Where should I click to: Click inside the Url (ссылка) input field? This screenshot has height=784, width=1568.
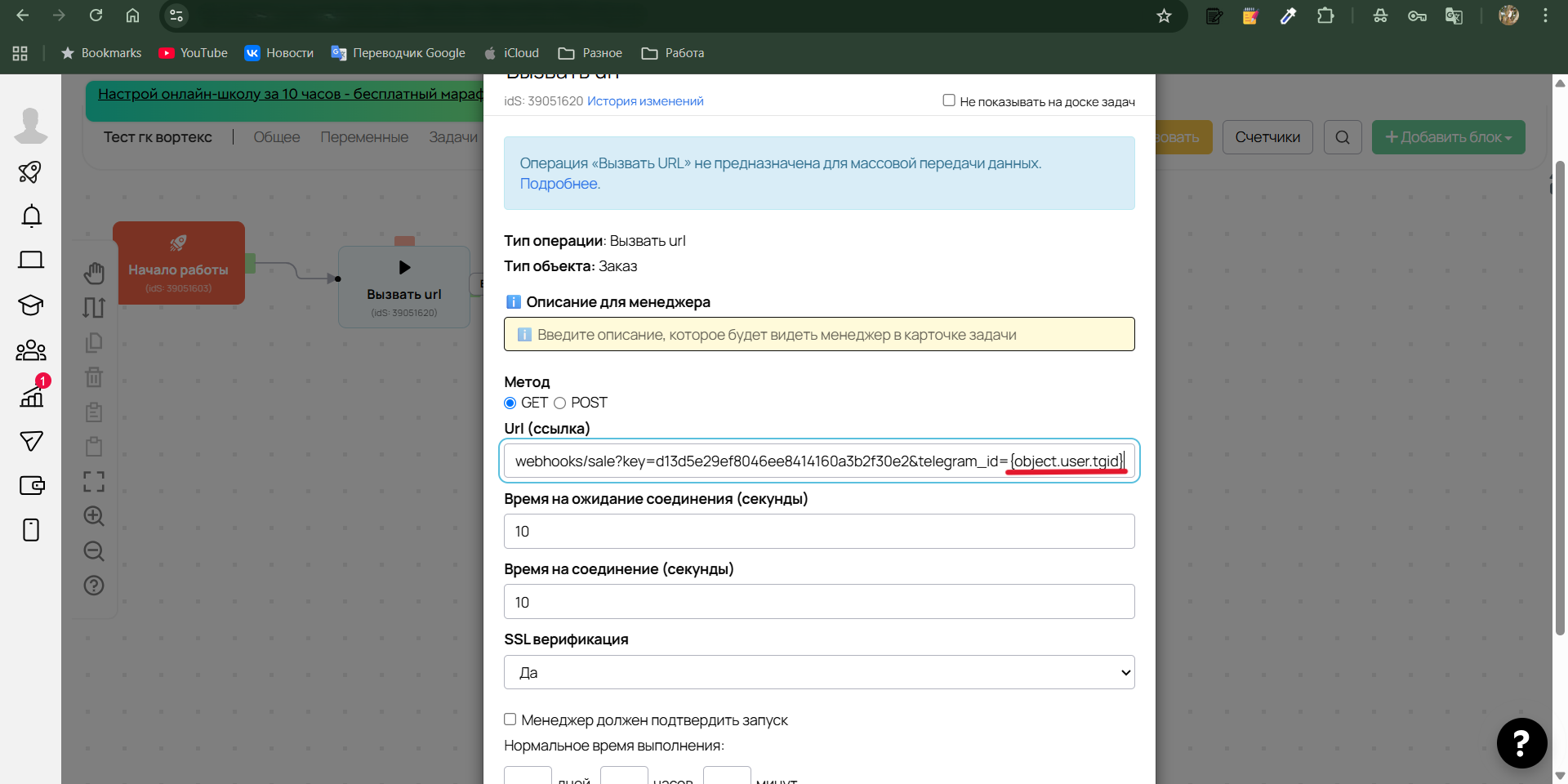pyautogui.click(x=819, y=461)
